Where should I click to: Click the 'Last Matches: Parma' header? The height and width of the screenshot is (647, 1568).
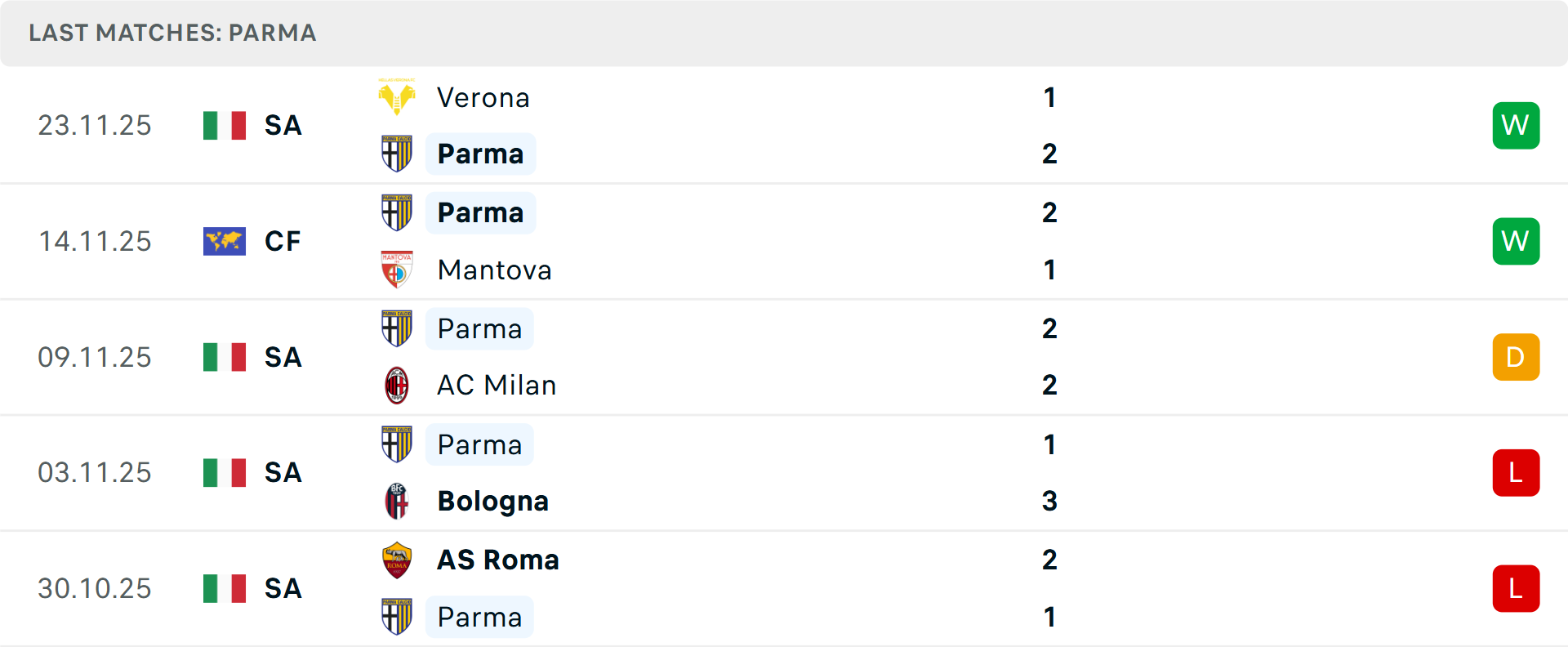172,33
